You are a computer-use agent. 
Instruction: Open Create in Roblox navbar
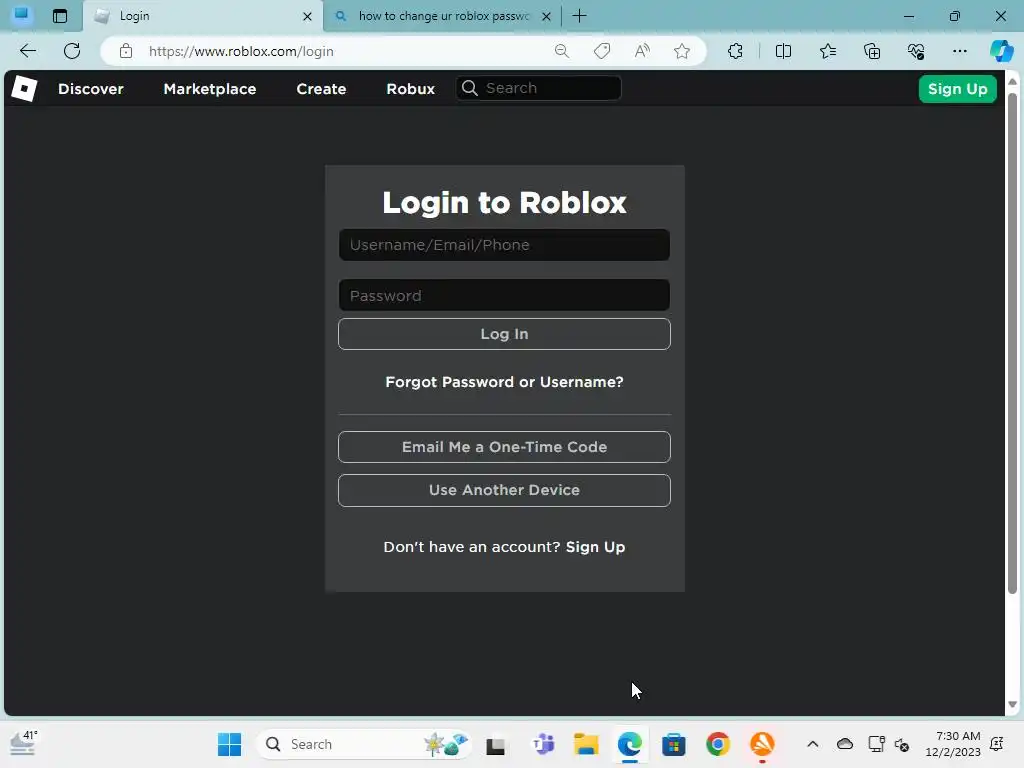[x=321, y=89]
